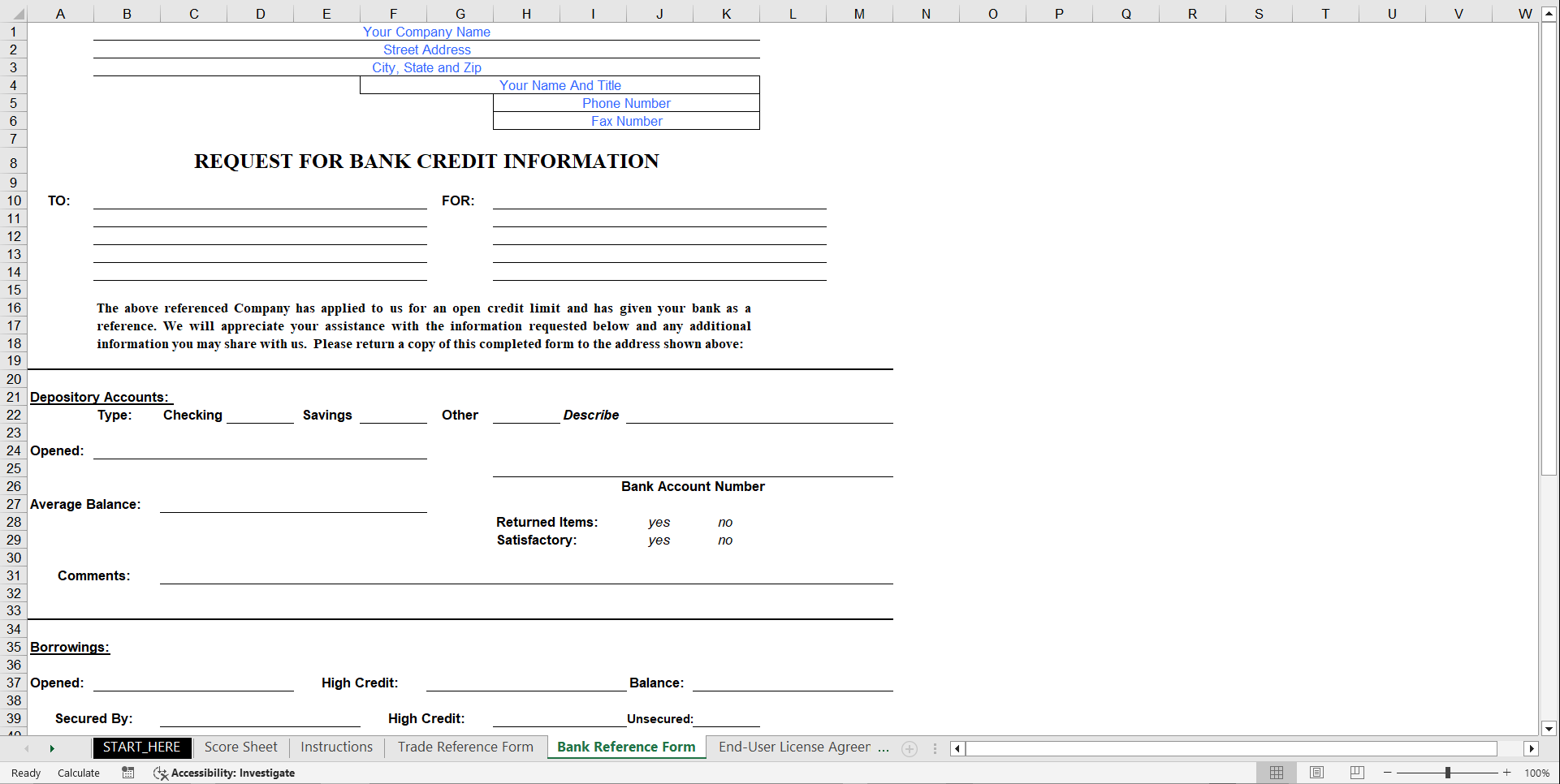Click the Phone Number cell
Image resolution: width=1560 pixels, height=784 pixels.
pyautogui.click(x=626, y=103)
